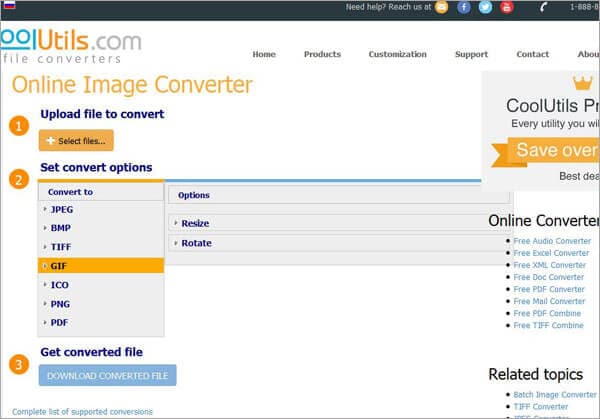This screenshot has height=419, width=600.
Task: Open the About menu item
Action: [589, 54]
